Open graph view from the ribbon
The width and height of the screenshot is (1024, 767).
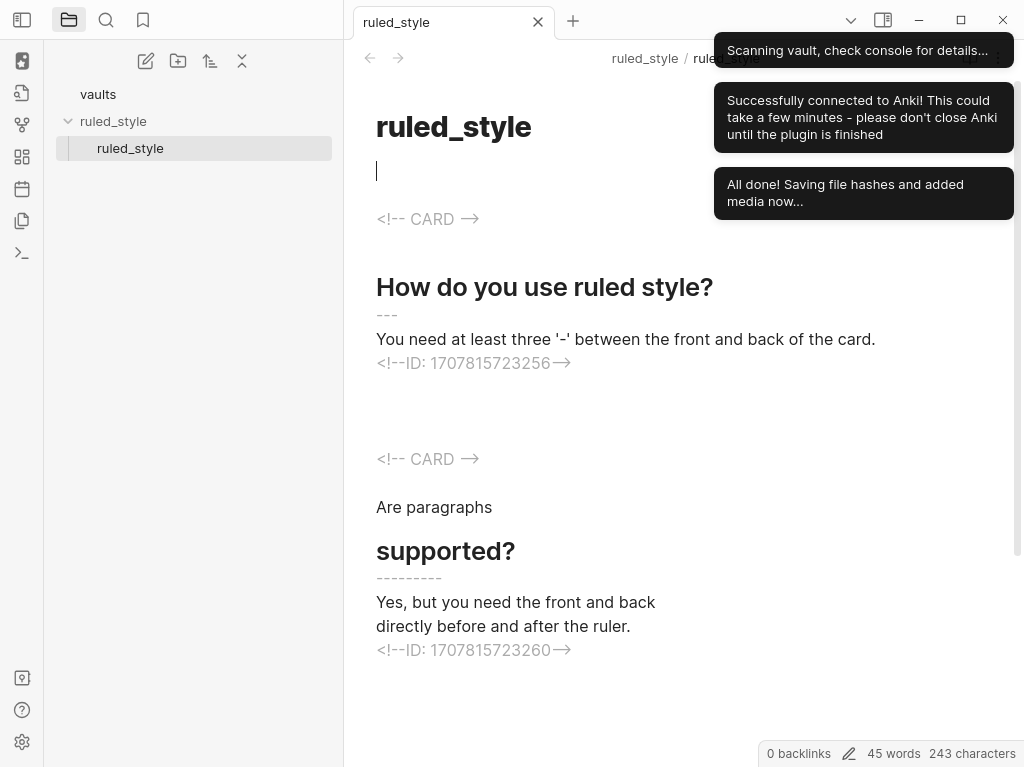[x=22, y=125]
